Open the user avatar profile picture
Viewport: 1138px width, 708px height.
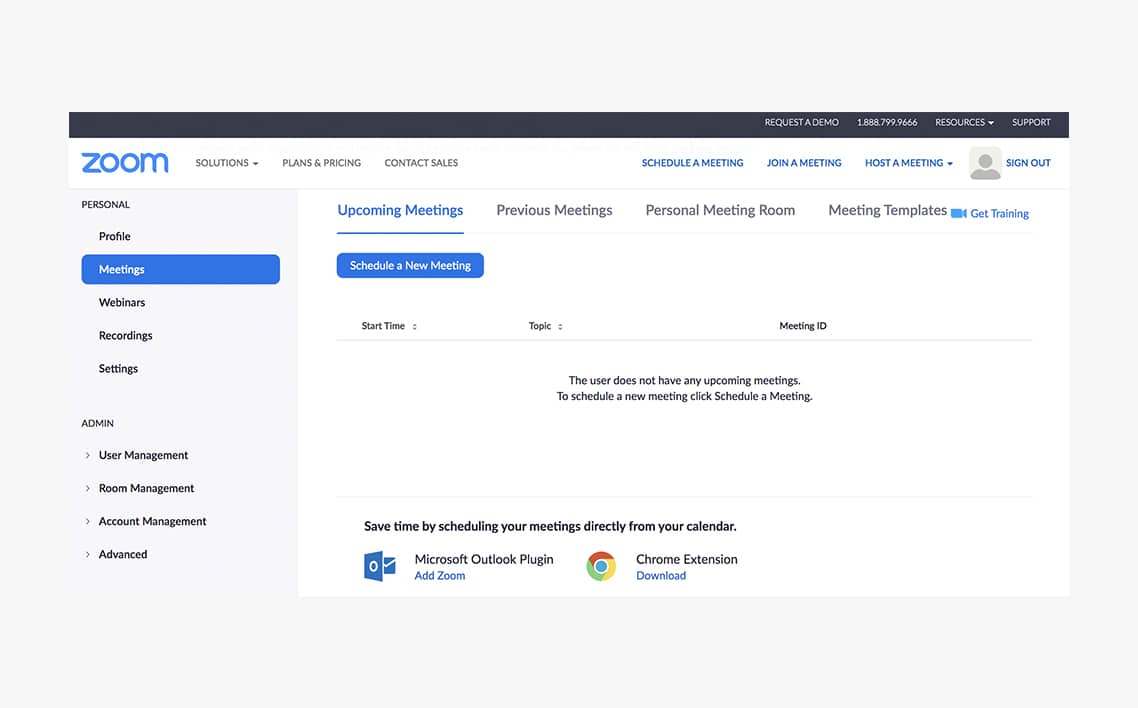point(985,163)
